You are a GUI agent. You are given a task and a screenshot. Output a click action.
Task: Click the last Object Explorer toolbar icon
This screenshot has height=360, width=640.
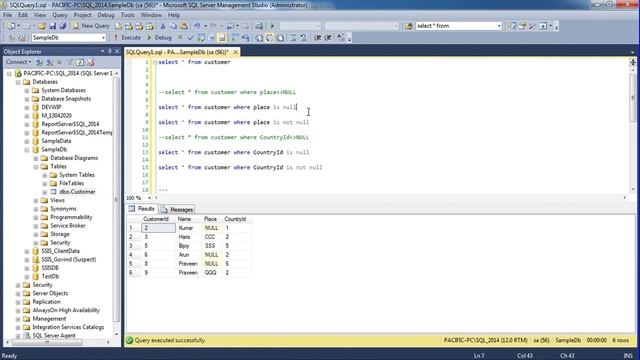pos(91,62)
